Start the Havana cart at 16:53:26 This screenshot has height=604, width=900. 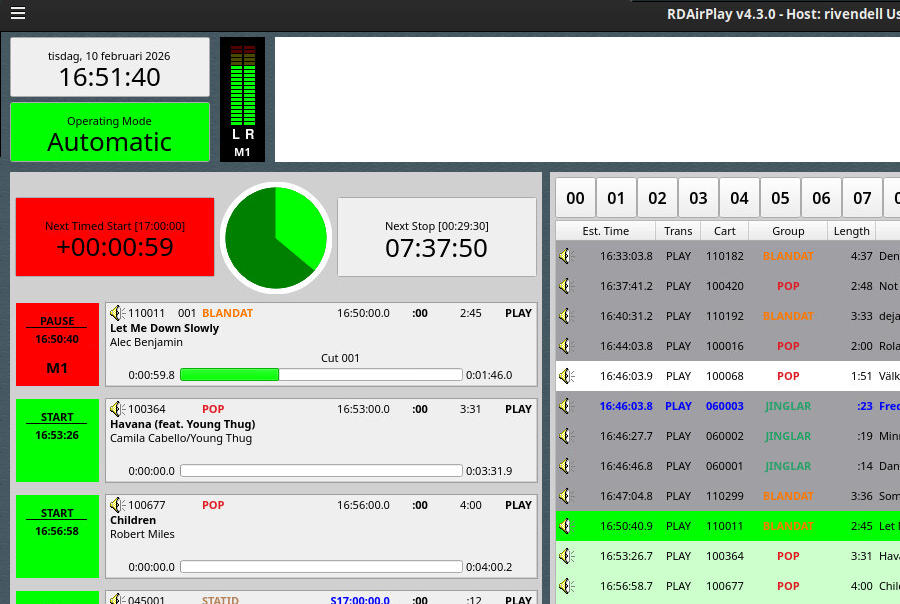(57, 440)
